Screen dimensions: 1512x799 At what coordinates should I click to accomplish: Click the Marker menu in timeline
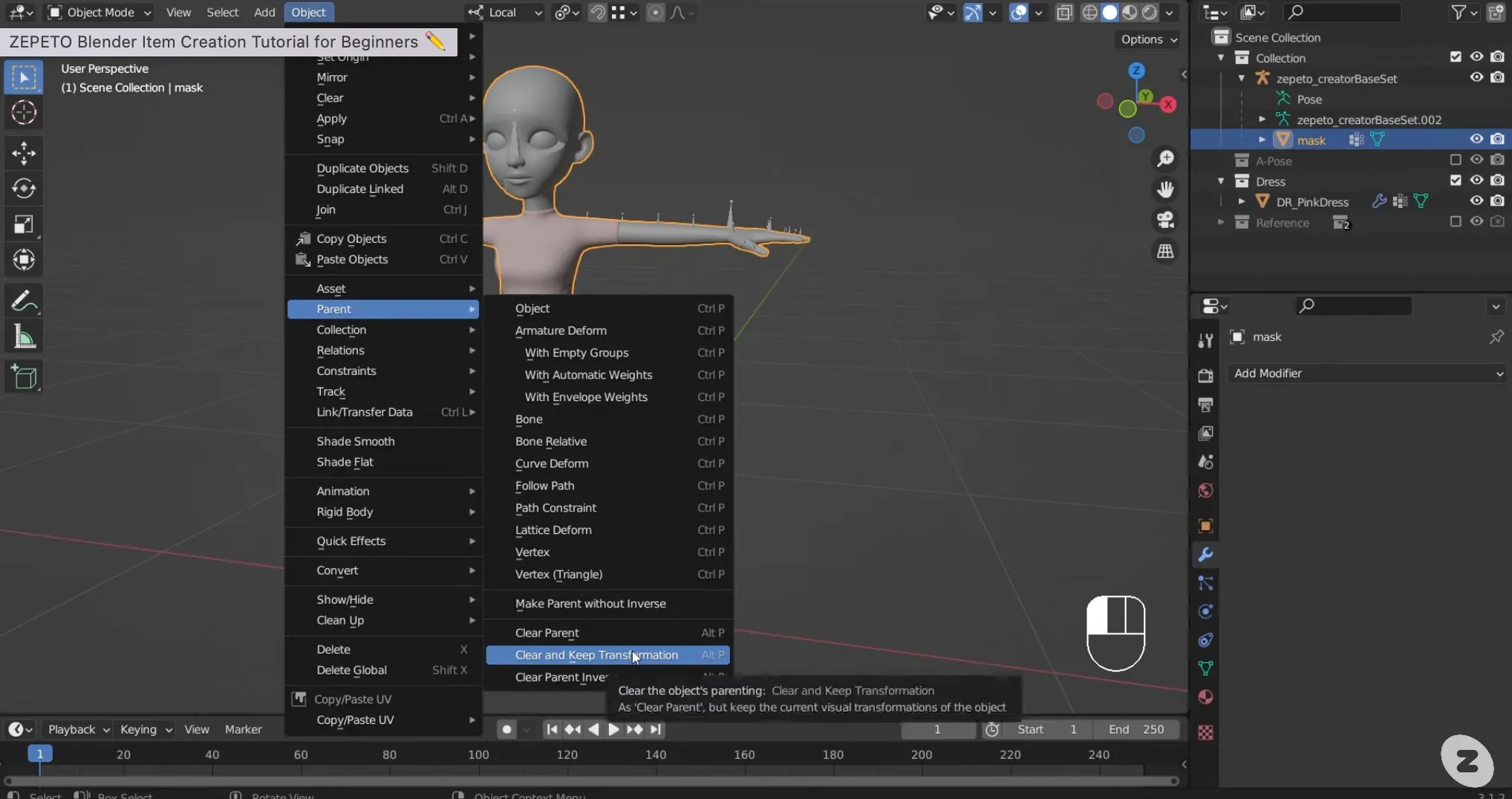click(x=243, y=730)
